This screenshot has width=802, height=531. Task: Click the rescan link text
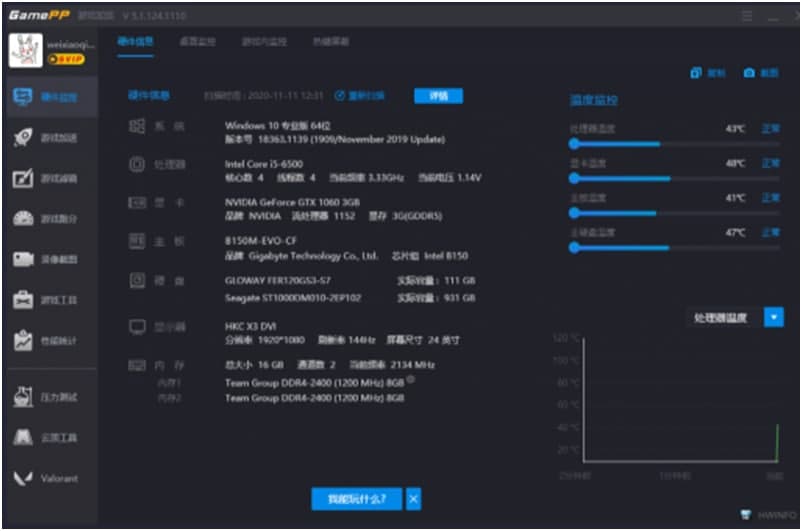point(366,96)
